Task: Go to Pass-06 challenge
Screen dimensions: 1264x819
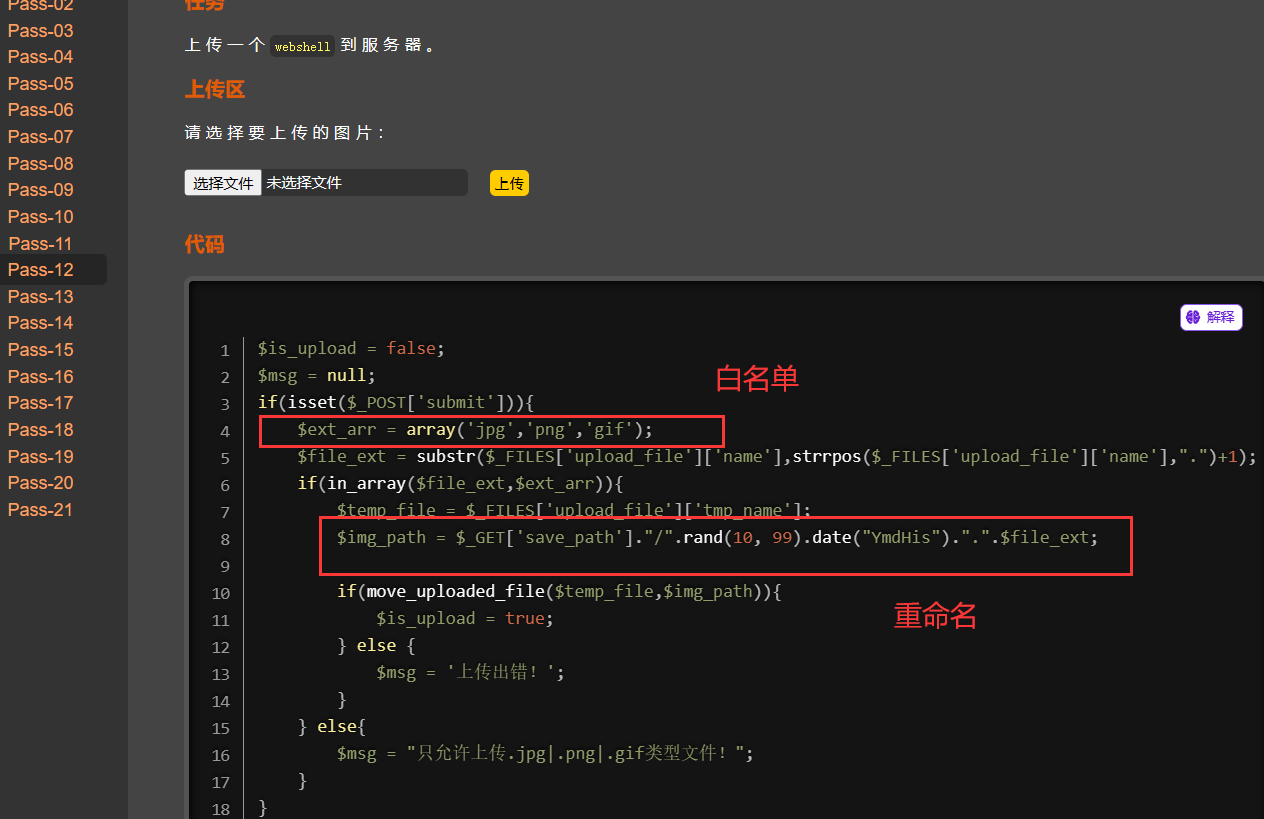Action: 41,110
